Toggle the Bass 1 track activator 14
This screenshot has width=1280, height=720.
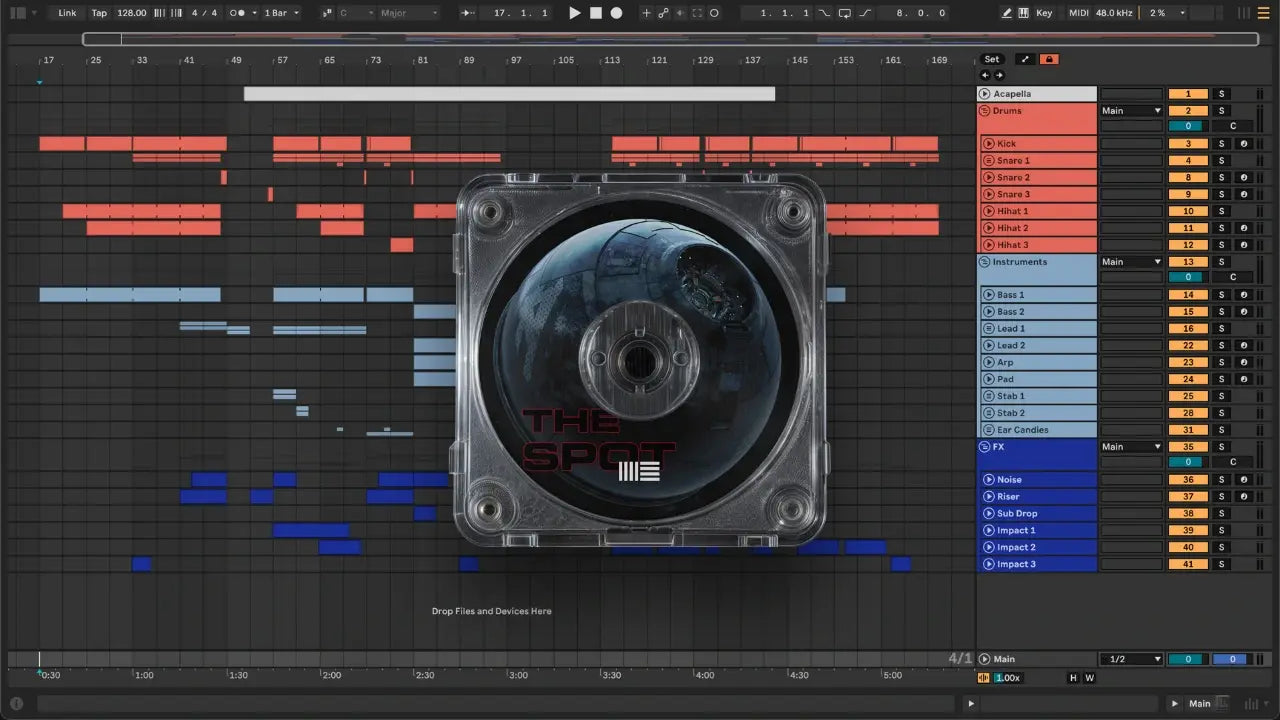1188,295
